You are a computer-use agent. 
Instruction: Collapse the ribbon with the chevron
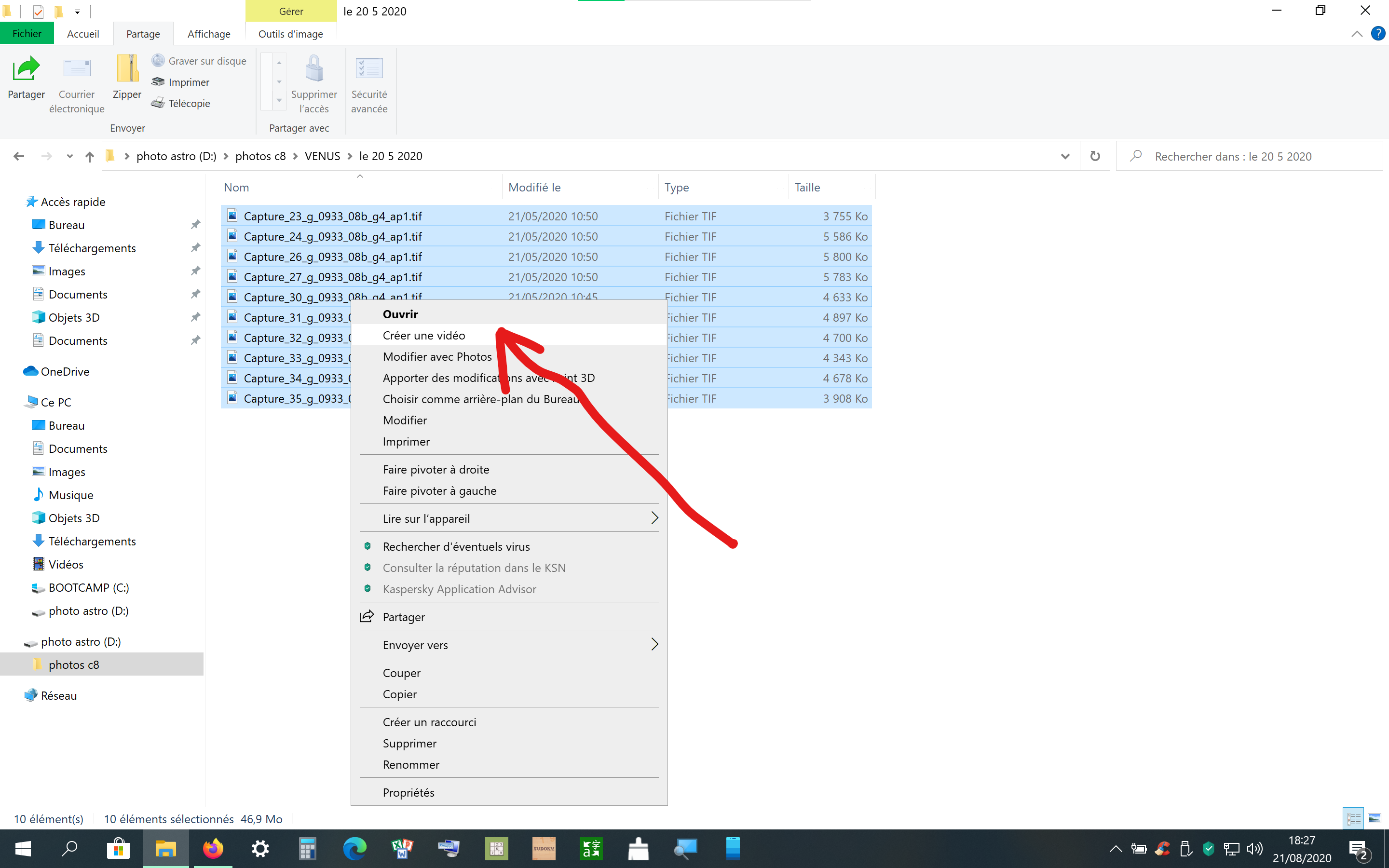coord(1357,34)
